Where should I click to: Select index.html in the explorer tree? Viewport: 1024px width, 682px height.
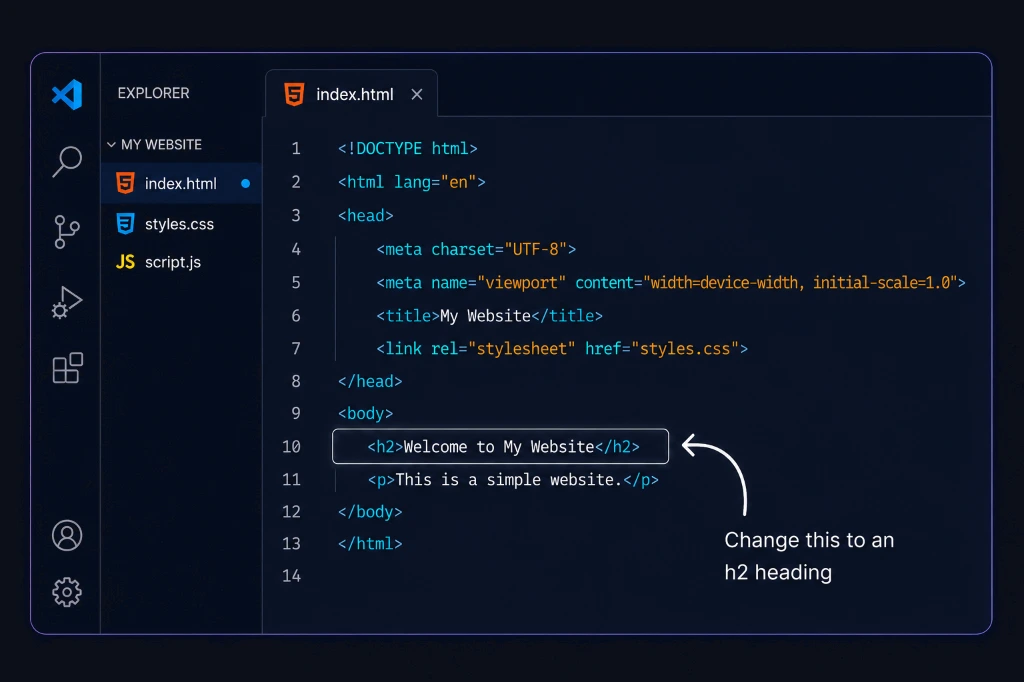[182, 184]
